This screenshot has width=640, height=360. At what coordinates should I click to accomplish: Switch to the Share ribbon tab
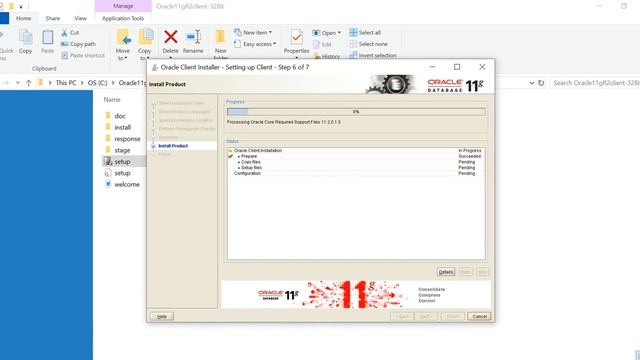(x=53, y=18)
